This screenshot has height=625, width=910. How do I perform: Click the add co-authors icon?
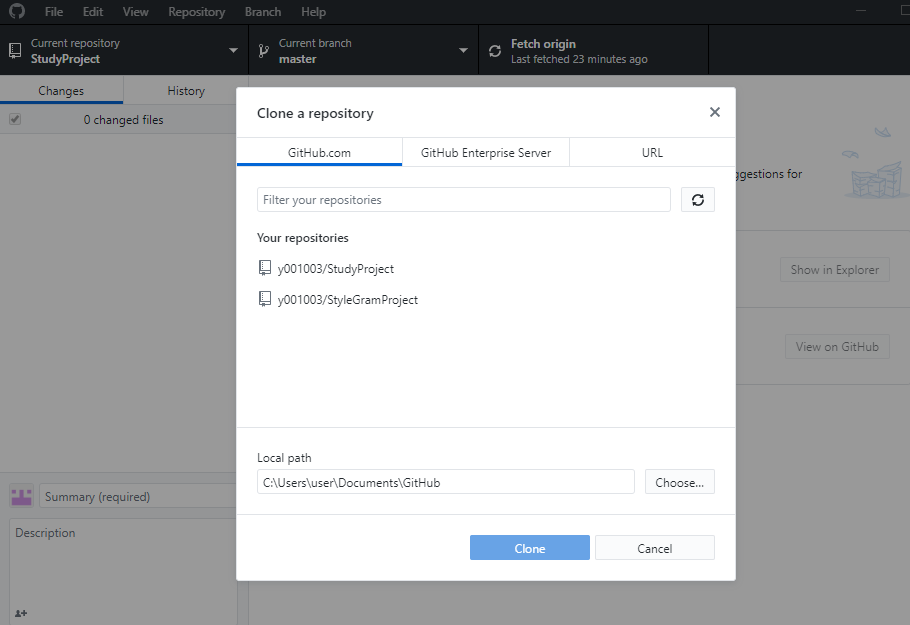[21, 613]
